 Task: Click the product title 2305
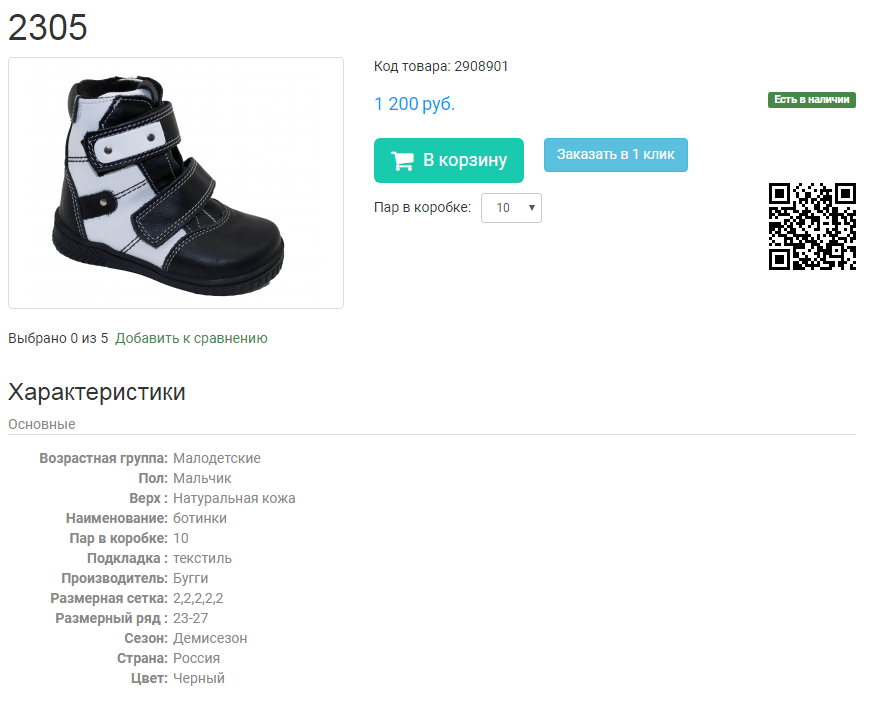[x=47, y=27]
